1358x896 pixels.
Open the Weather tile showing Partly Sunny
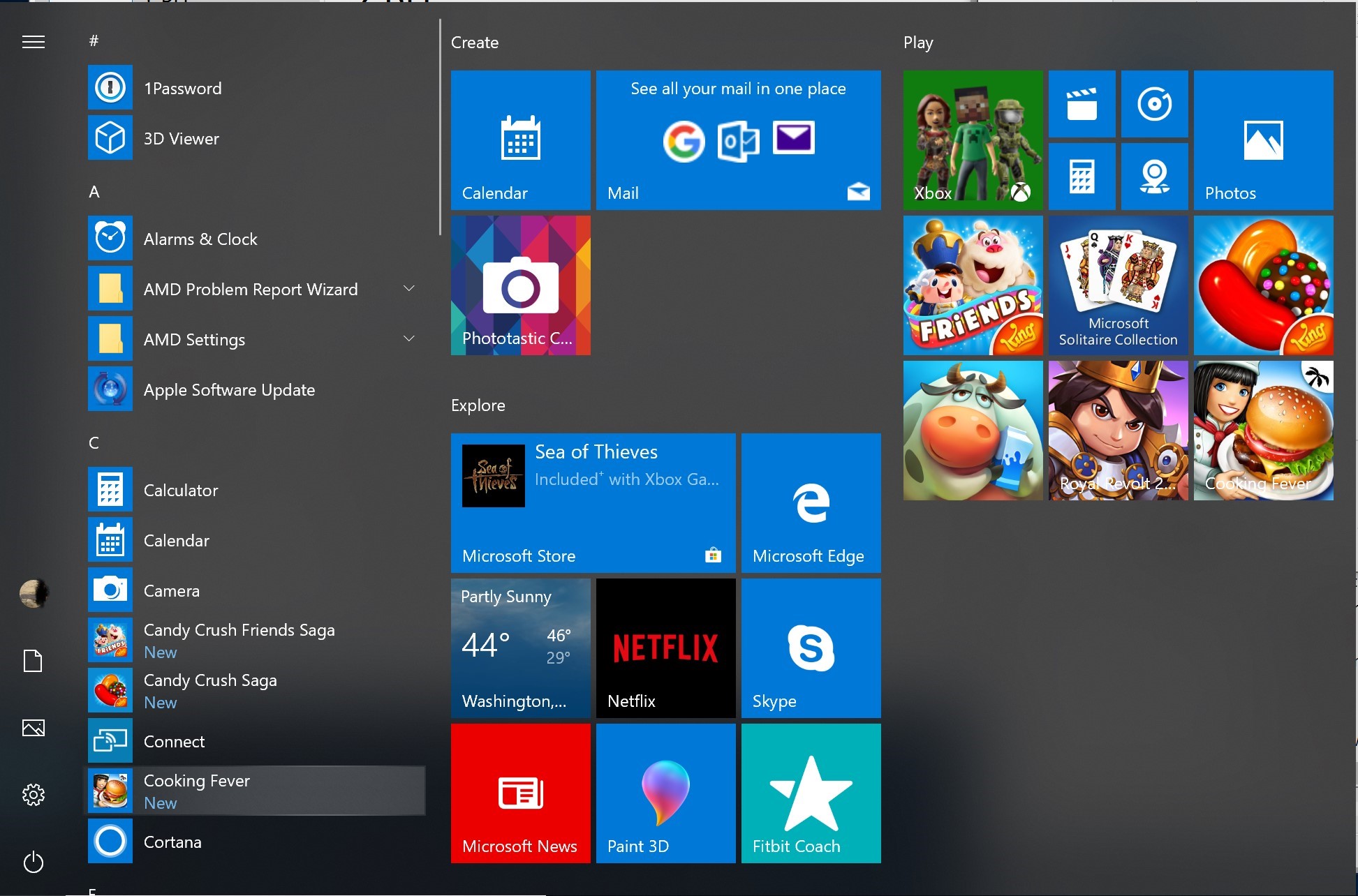[x=520, y=648]
